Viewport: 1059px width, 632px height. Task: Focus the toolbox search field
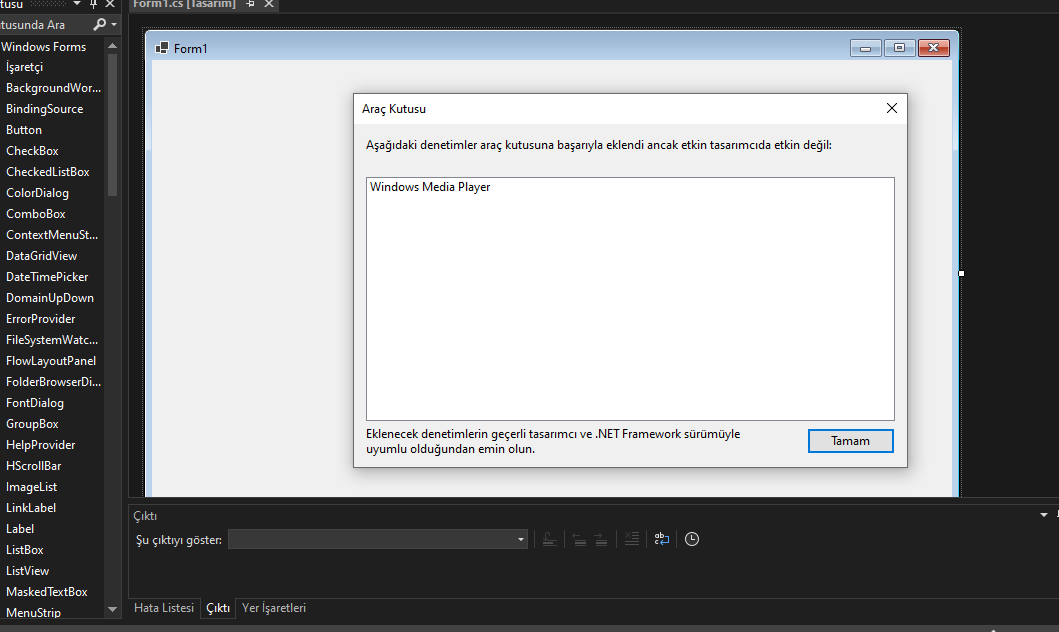pos(45,24)
